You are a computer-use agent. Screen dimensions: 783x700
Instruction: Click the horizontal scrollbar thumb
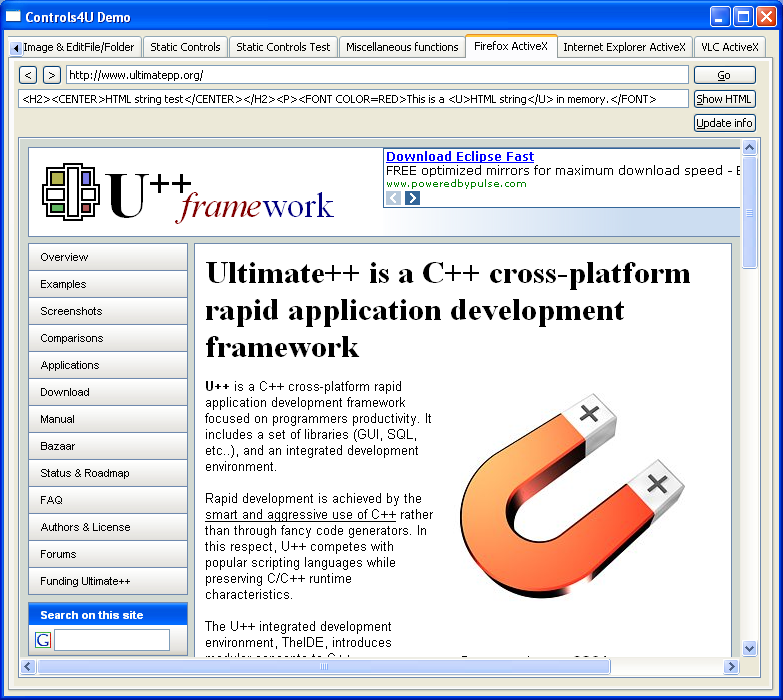point(324,667)
